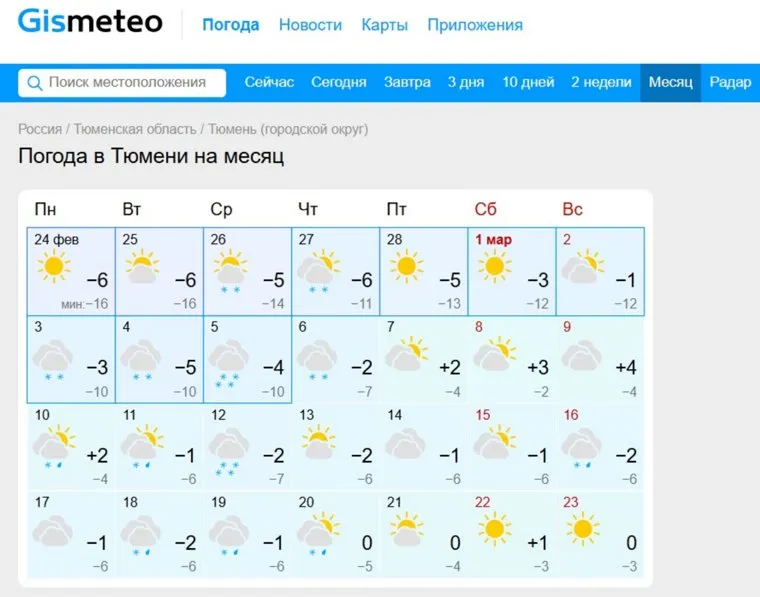The image size is (760, 597).
Task: Click the partly sunny icon for March 7
Action: (406, 354)
